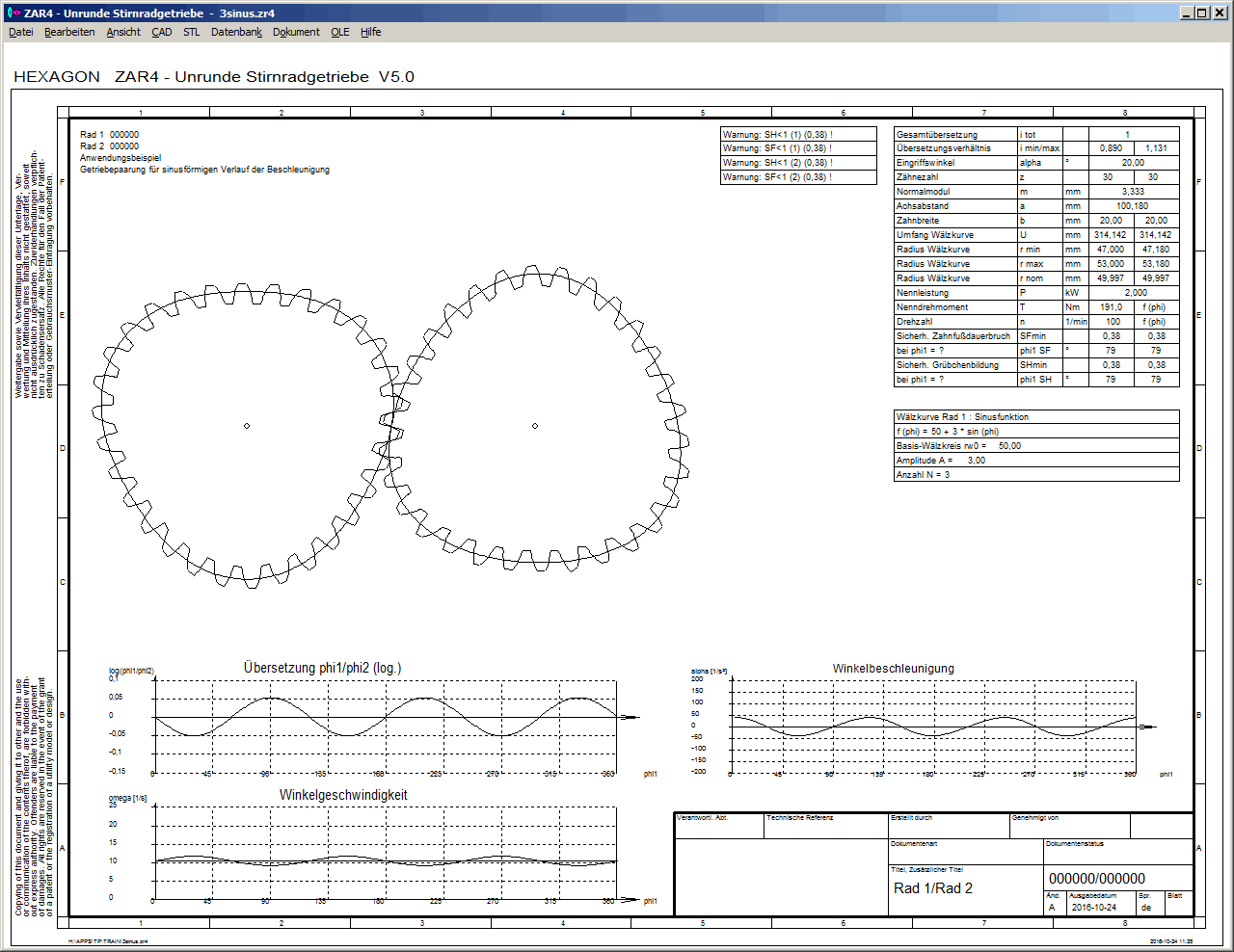Close the ZAR4 window
Viewport: 1234px width, 952px height.
pos(1219,13)
